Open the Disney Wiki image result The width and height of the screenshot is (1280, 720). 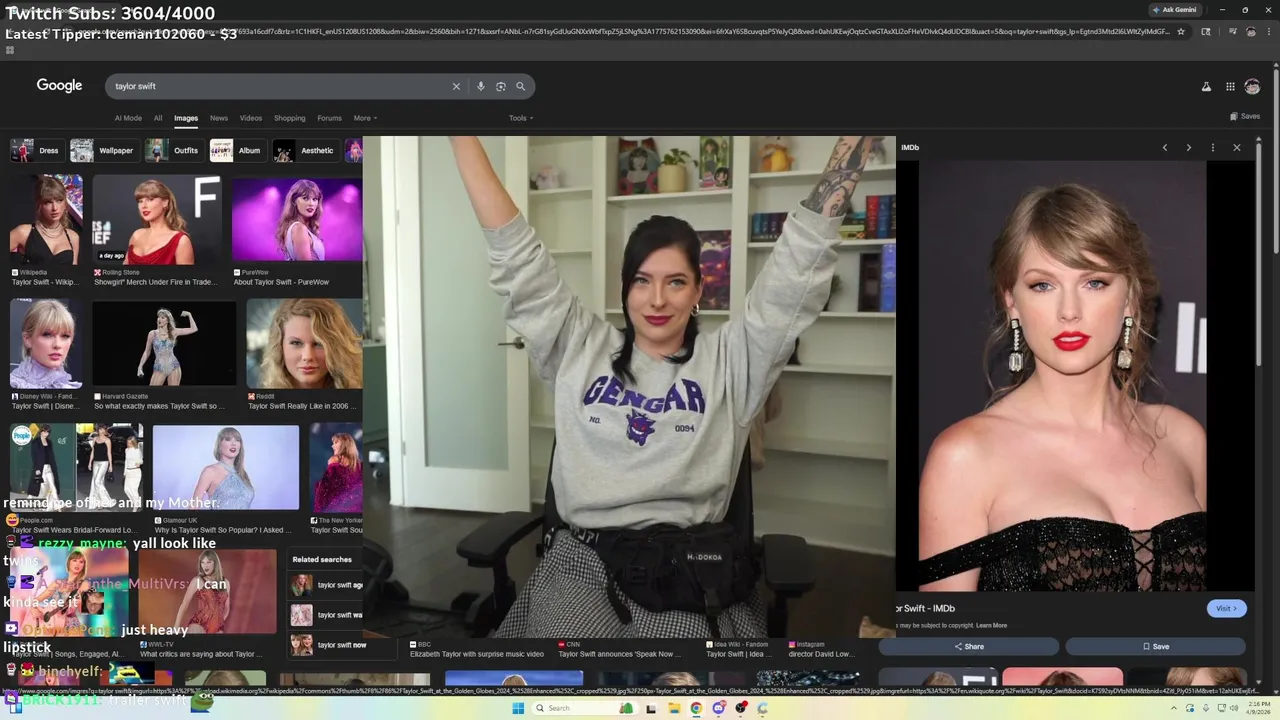pos(46,343)
